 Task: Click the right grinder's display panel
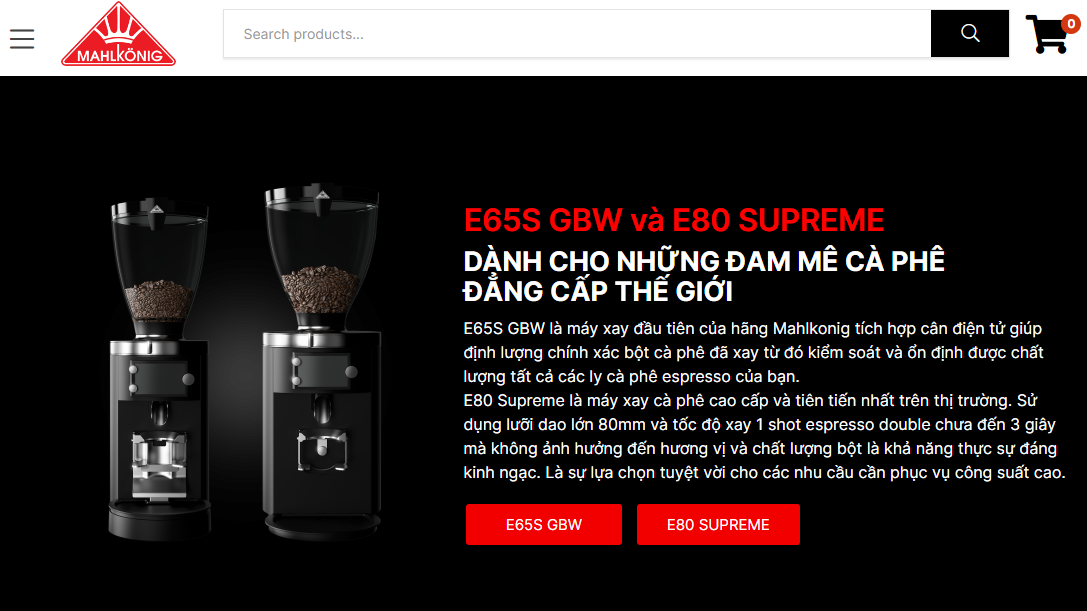pos(322,372)
